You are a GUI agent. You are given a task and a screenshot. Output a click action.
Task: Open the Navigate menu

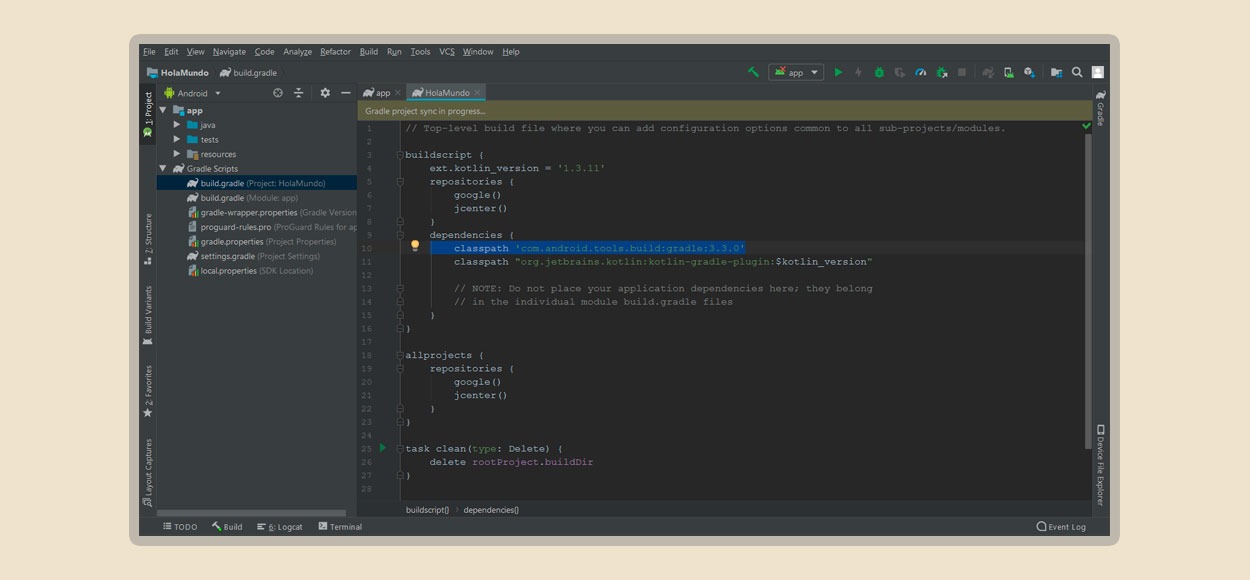[229, 52]
